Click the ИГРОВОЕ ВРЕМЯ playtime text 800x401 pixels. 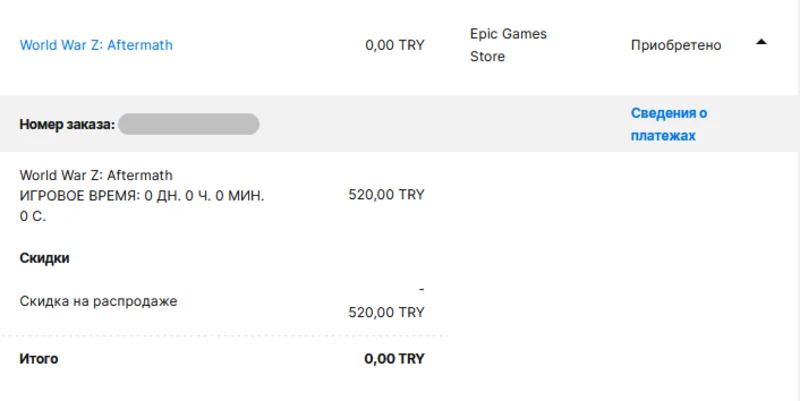point(142,195)
